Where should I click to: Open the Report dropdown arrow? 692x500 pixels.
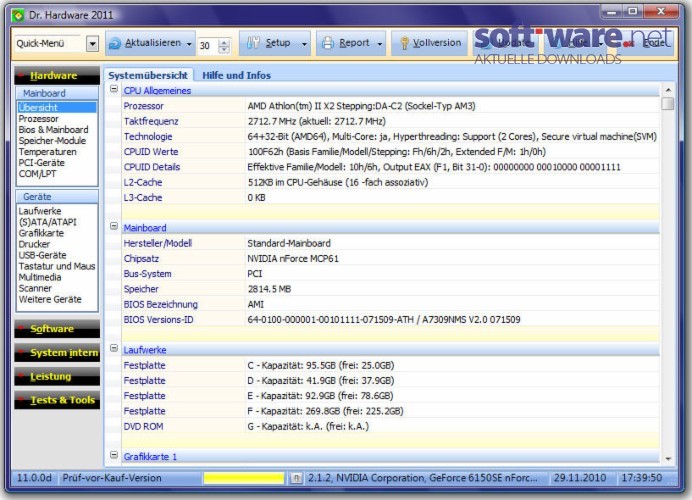380,44
